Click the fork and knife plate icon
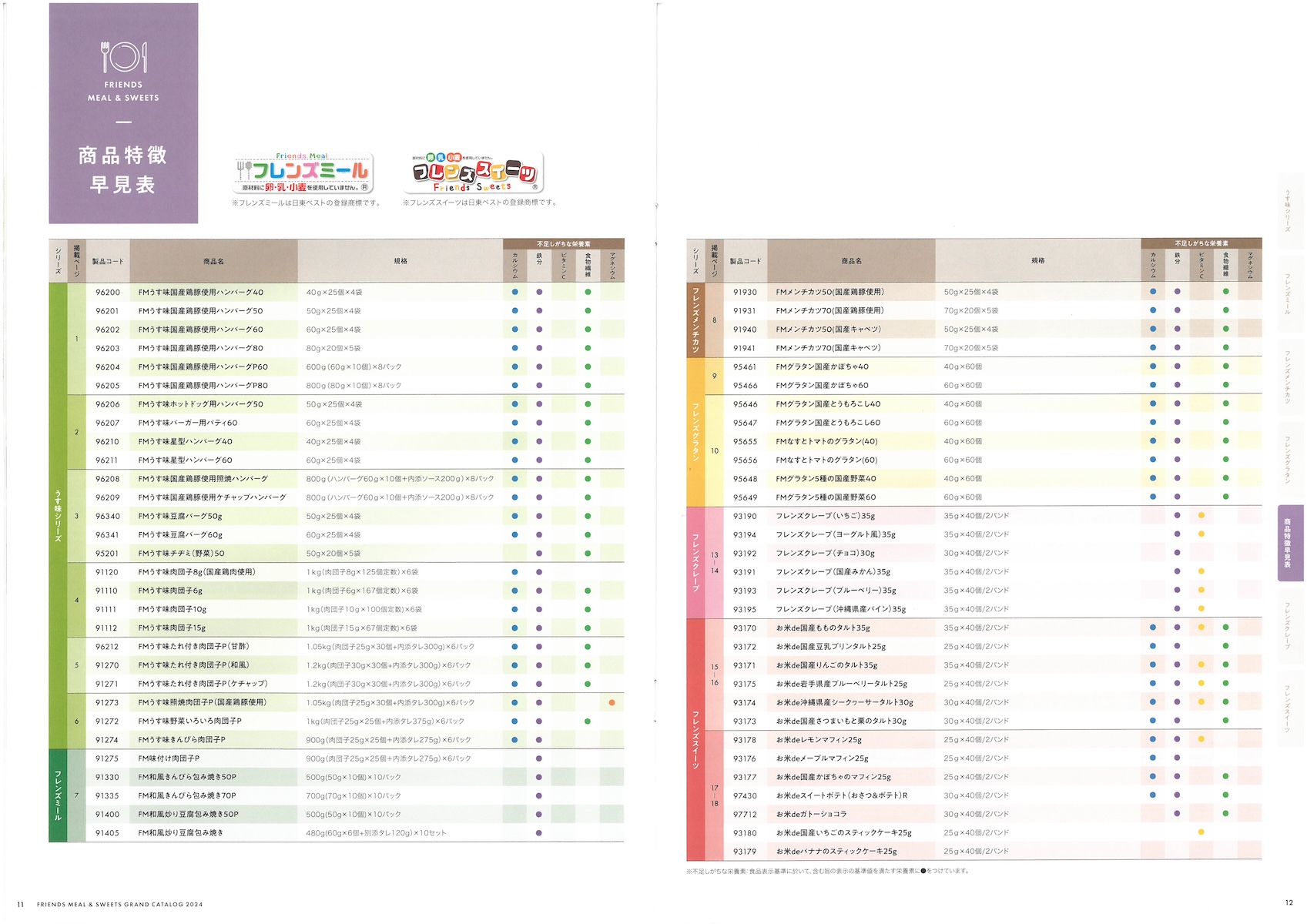Screen dimensions: 1307x924 click(x=123, y=57)
